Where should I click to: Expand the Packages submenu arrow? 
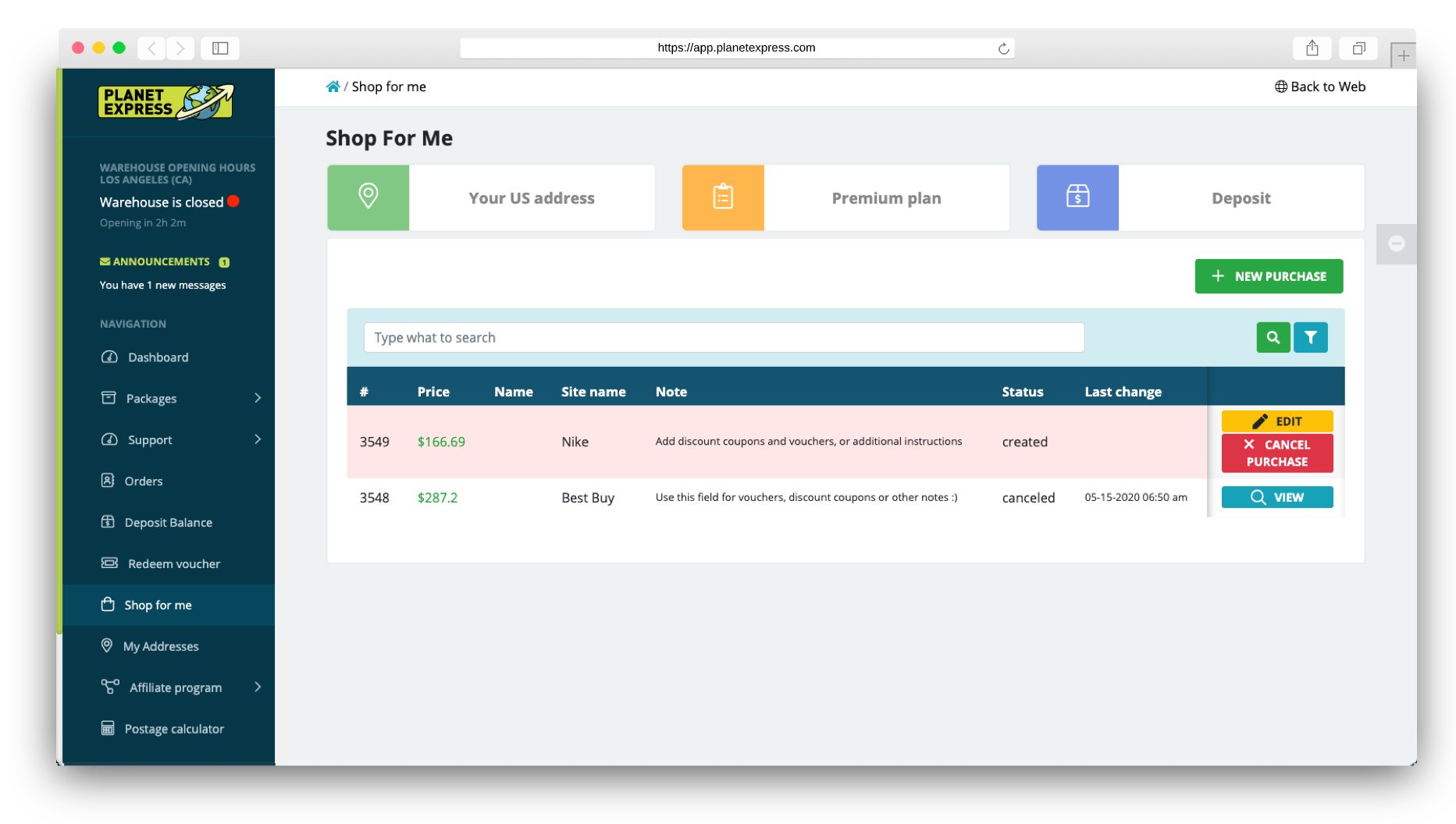[258, 398]
